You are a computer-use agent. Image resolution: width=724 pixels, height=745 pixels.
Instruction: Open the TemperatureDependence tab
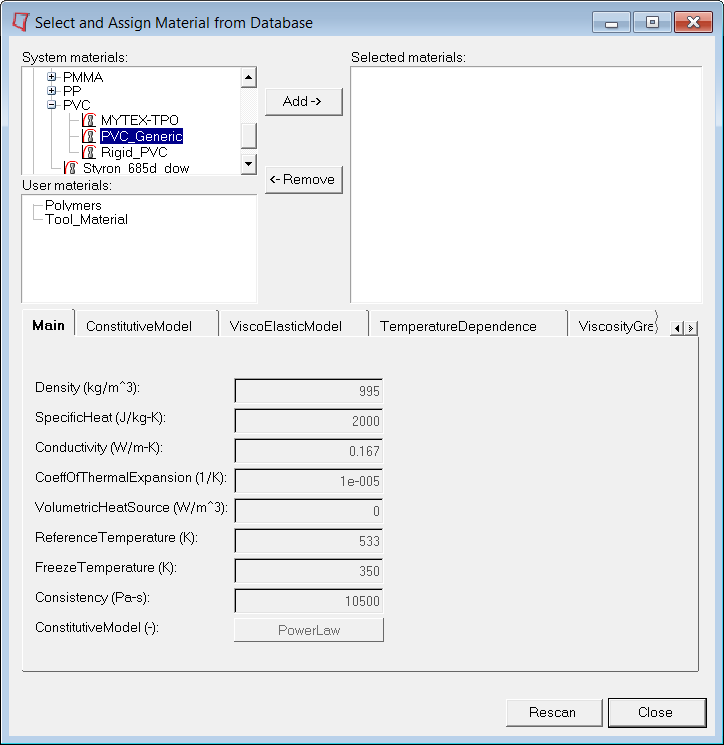tap(467, 326)
